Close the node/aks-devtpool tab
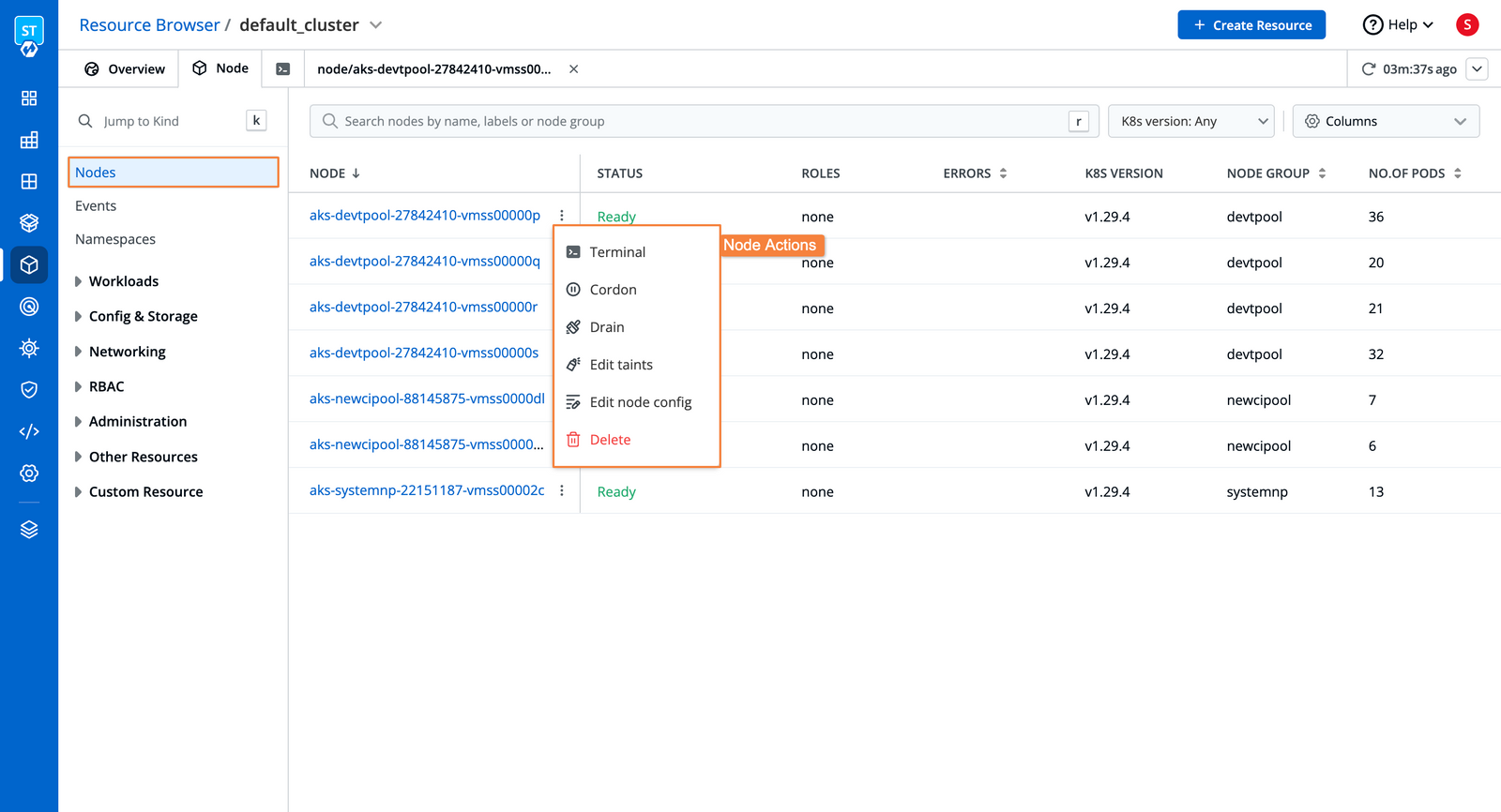Image resolution: width=1501 pixels, height=812 pixels. (573, 69)
